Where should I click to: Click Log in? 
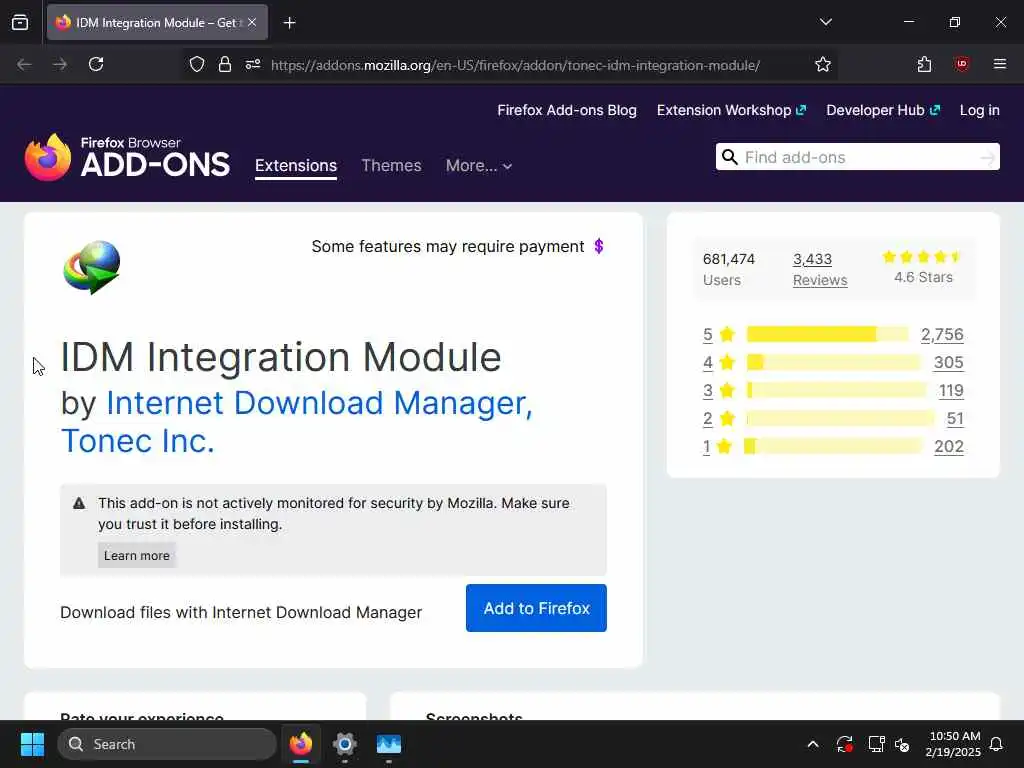[979, 110]
